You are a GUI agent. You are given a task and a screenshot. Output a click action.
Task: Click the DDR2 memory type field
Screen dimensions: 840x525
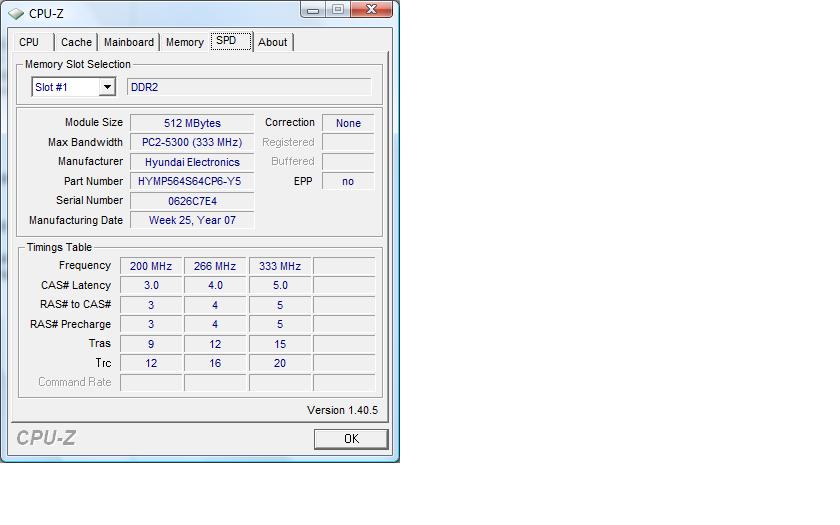249,87
